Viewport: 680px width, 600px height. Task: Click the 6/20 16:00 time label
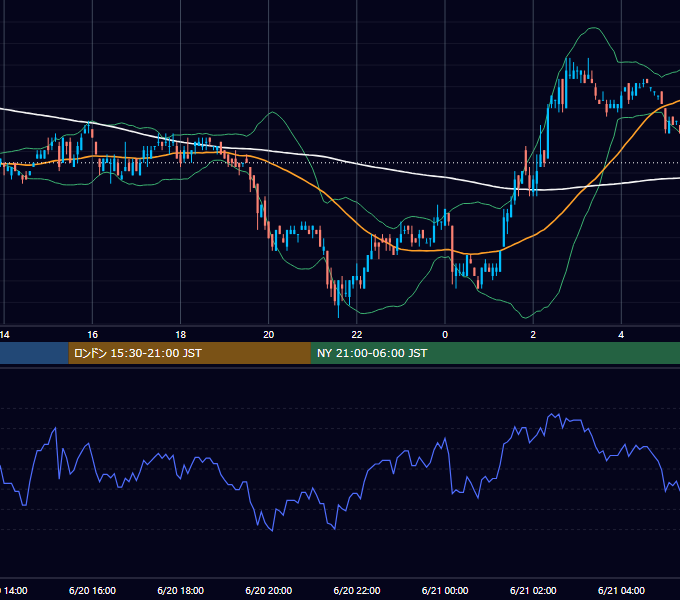tap(92, 590)
